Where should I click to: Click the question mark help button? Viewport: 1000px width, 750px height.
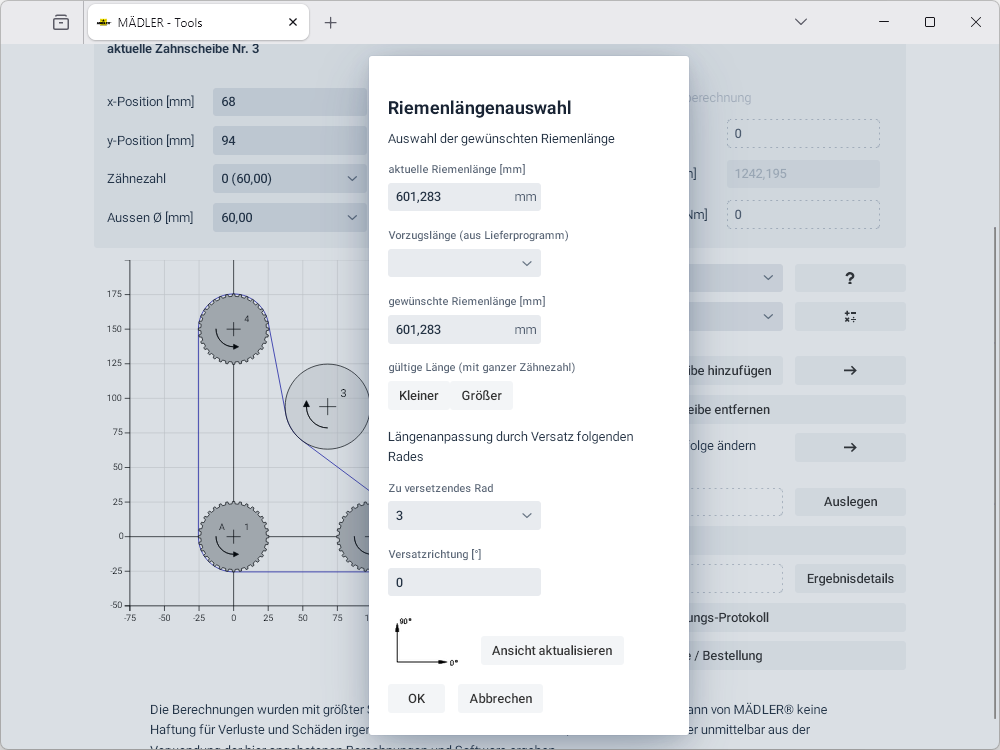tap(849, 278)
